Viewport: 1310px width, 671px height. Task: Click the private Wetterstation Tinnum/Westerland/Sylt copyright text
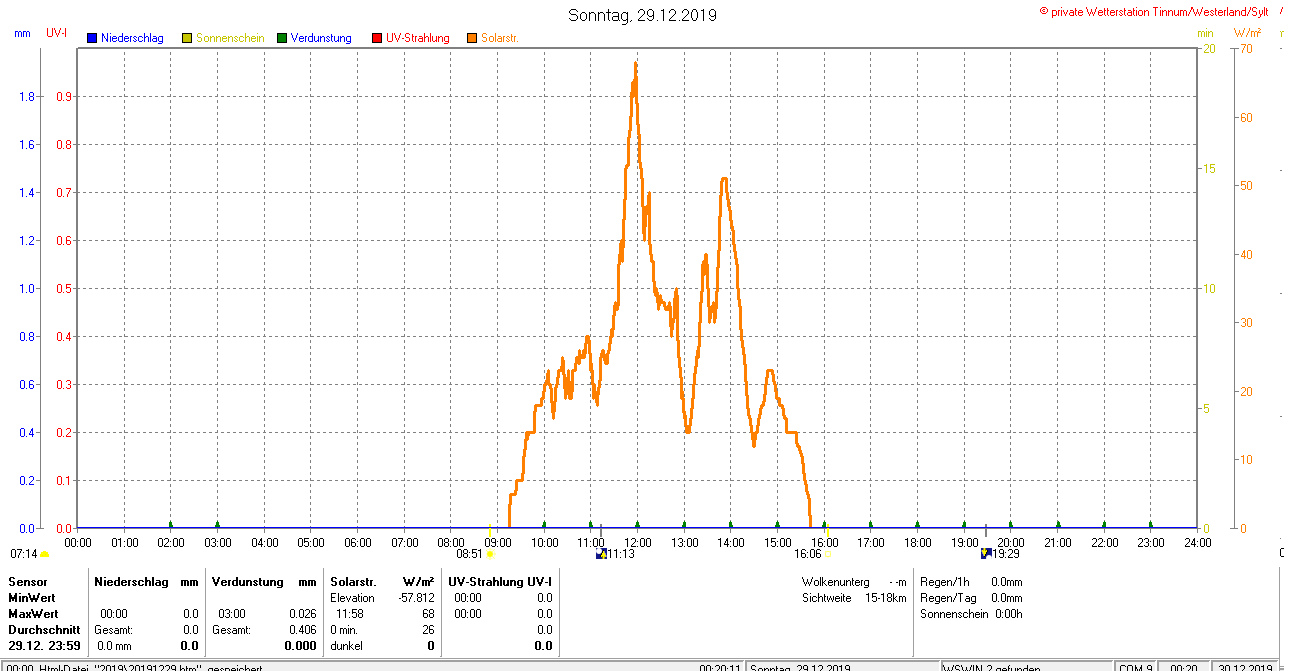click(x=1154, y=11)
